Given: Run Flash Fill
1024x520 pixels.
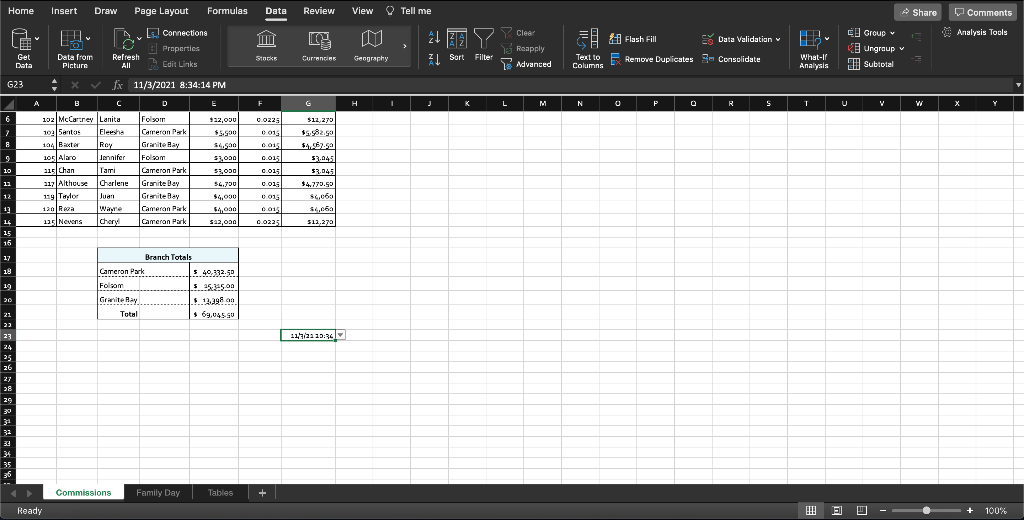Looking at the screenshot, I should 633,39.
